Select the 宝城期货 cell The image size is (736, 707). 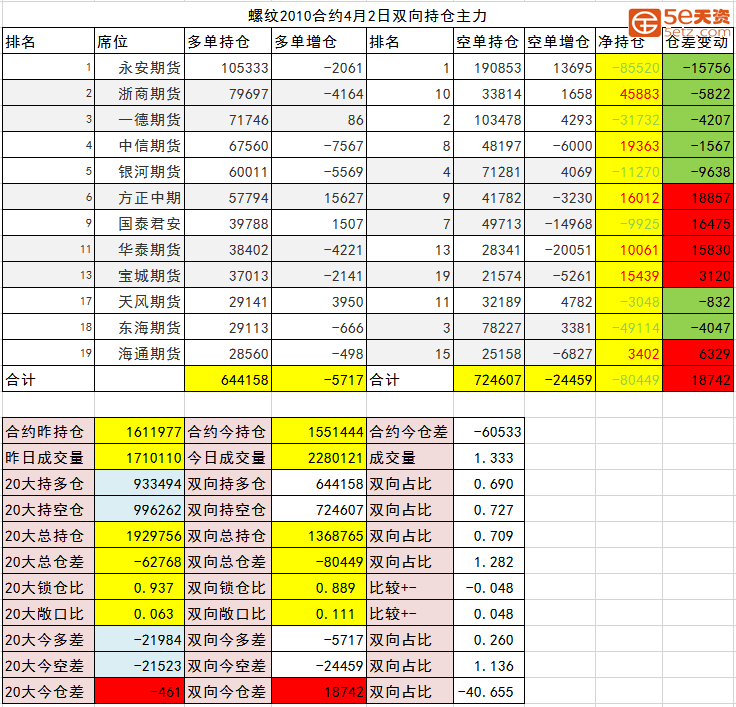pyautogui.click(x=139, y=275)
